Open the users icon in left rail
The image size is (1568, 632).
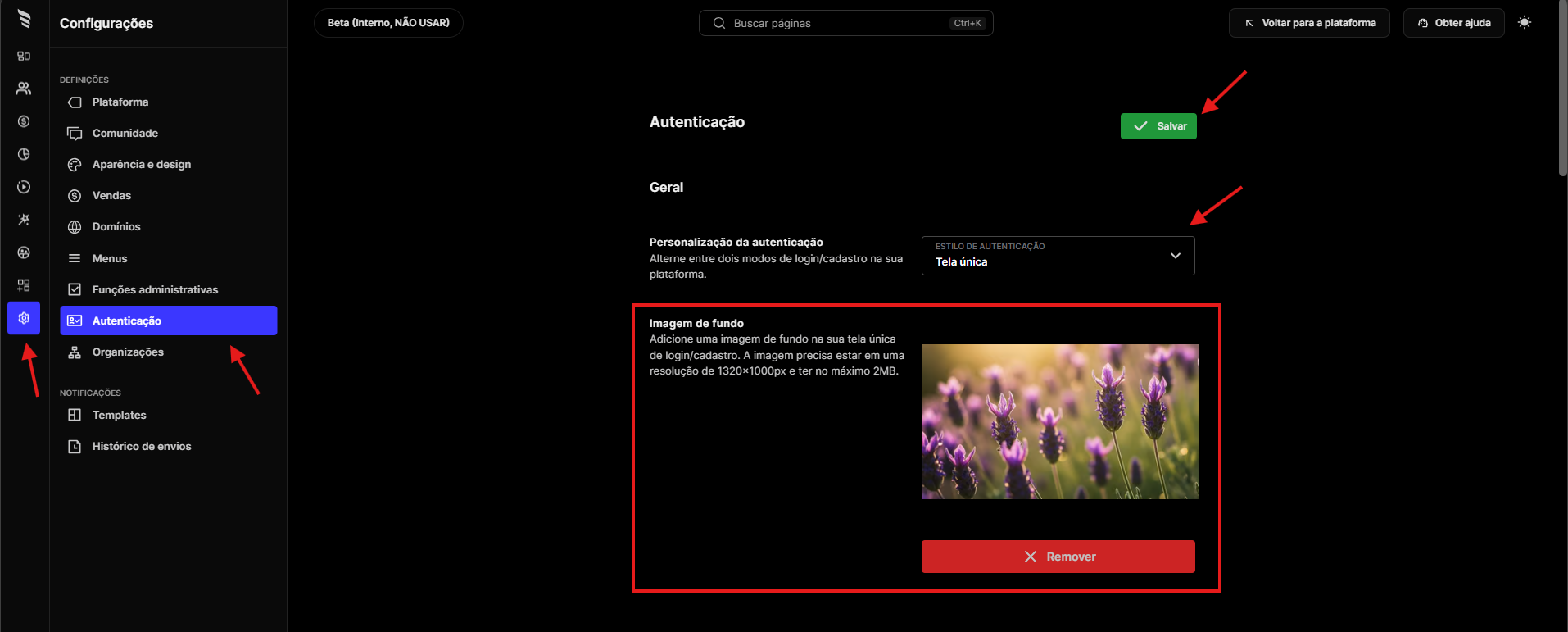24,89
